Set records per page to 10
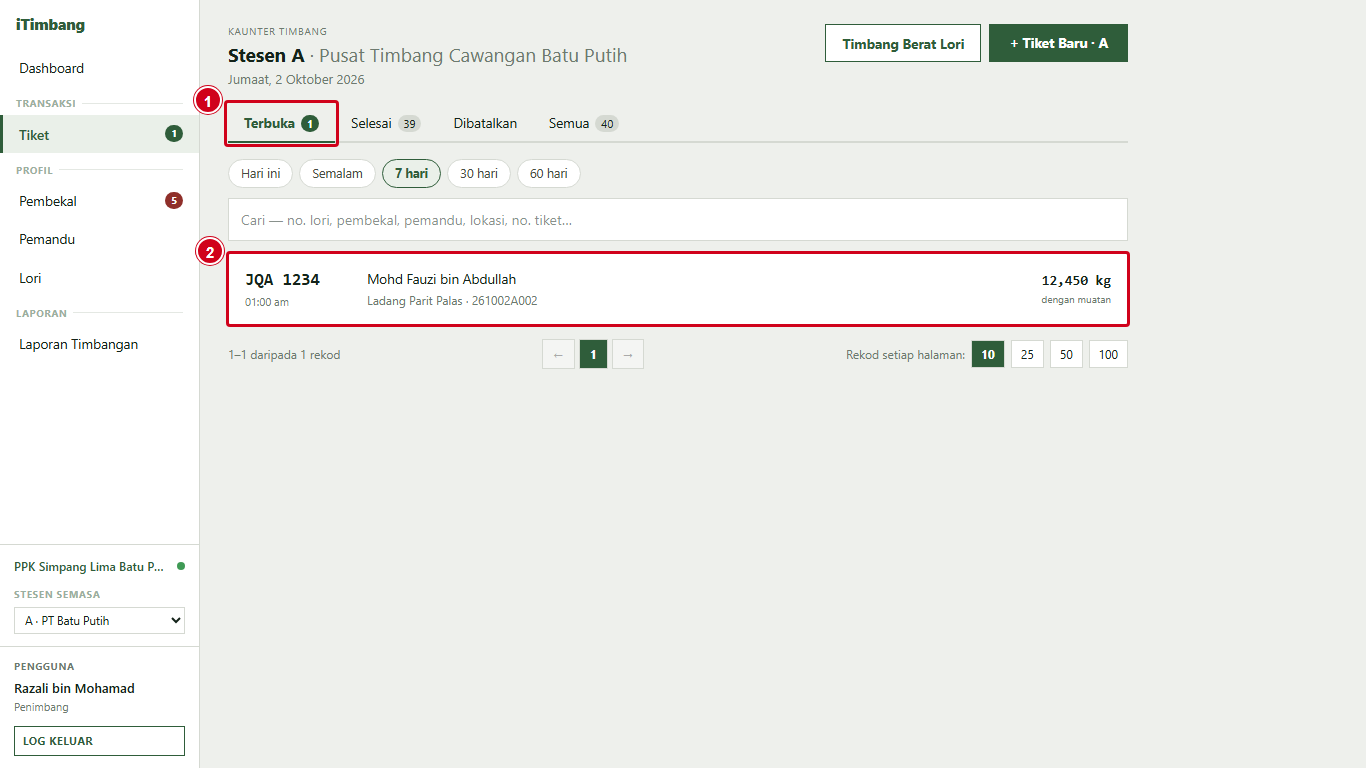 point(988,354)
